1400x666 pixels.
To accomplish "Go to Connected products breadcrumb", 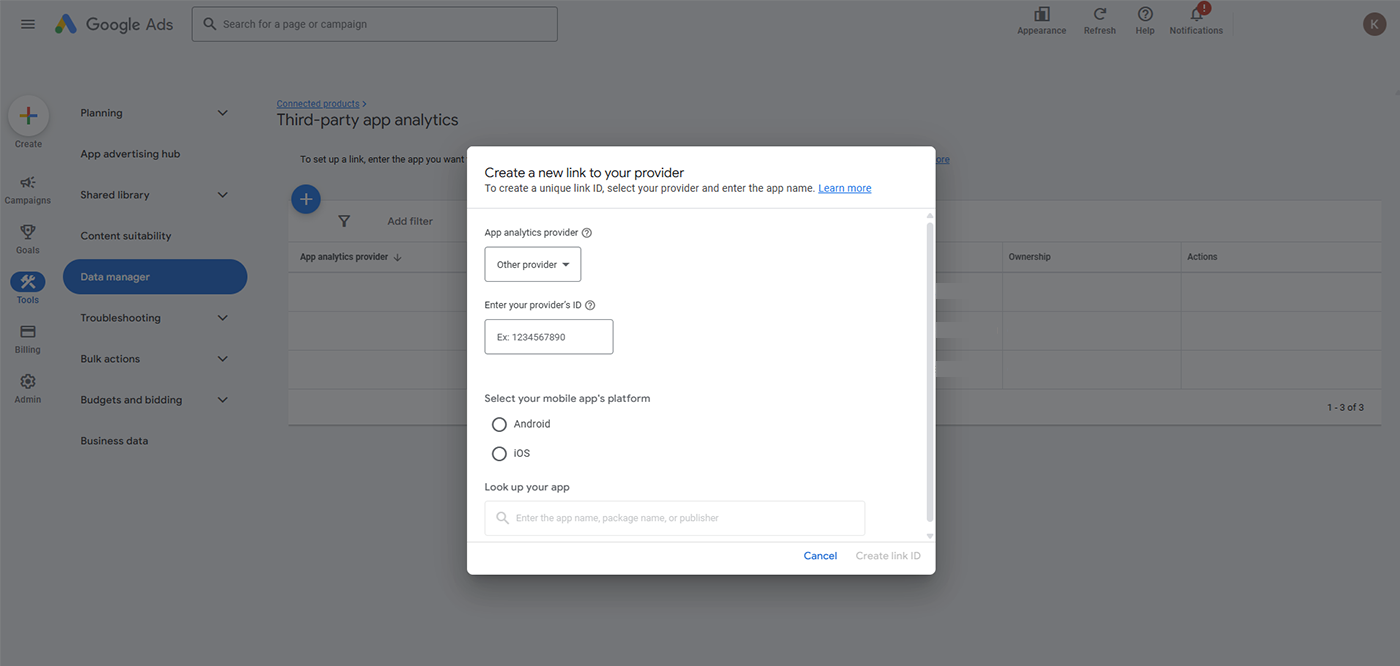I will [318, 104].
